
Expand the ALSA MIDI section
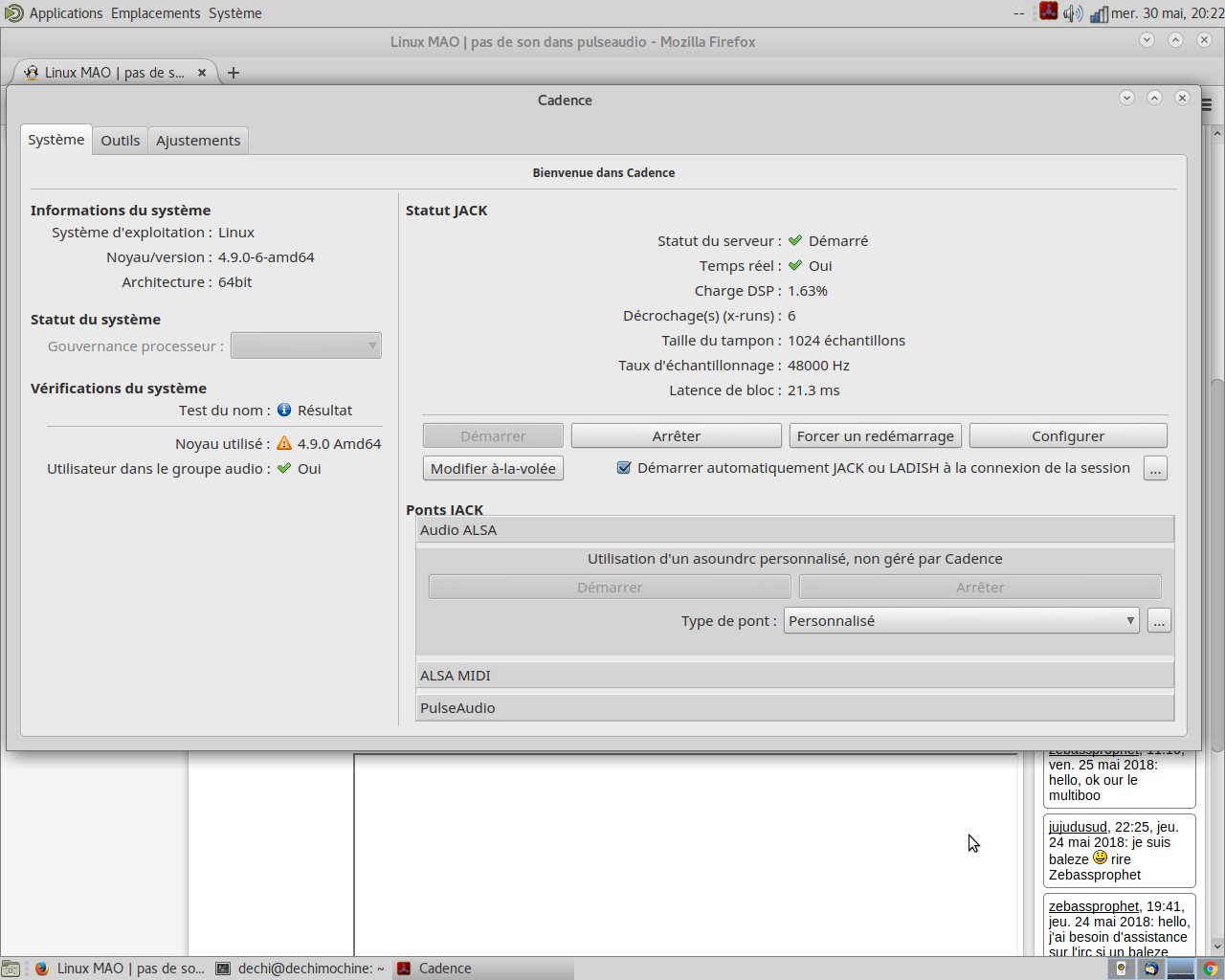pos(795,676)
